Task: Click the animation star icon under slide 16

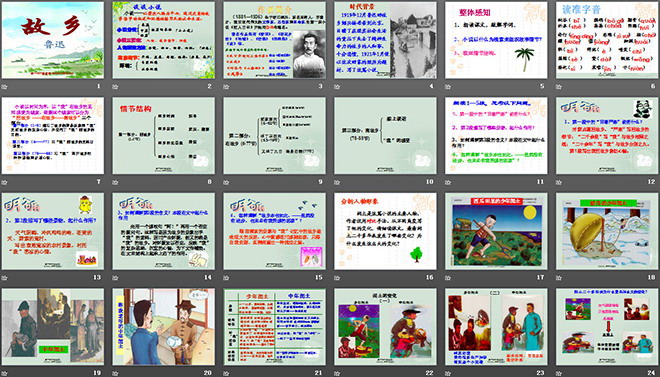Action: click(337, 278)
